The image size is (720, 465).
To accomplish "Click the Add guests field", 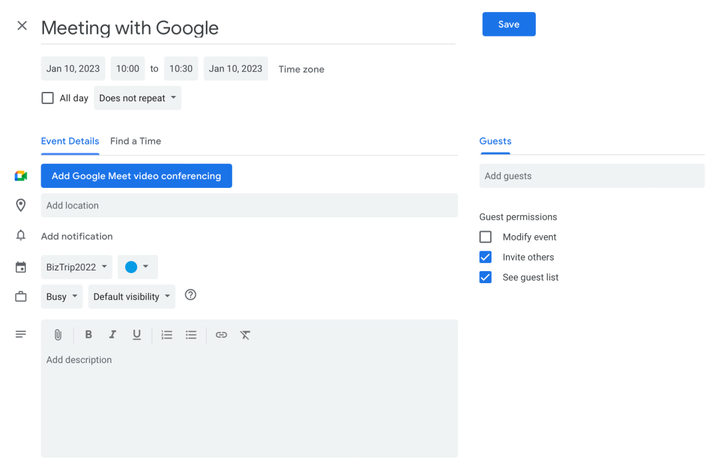I will 592,176.
